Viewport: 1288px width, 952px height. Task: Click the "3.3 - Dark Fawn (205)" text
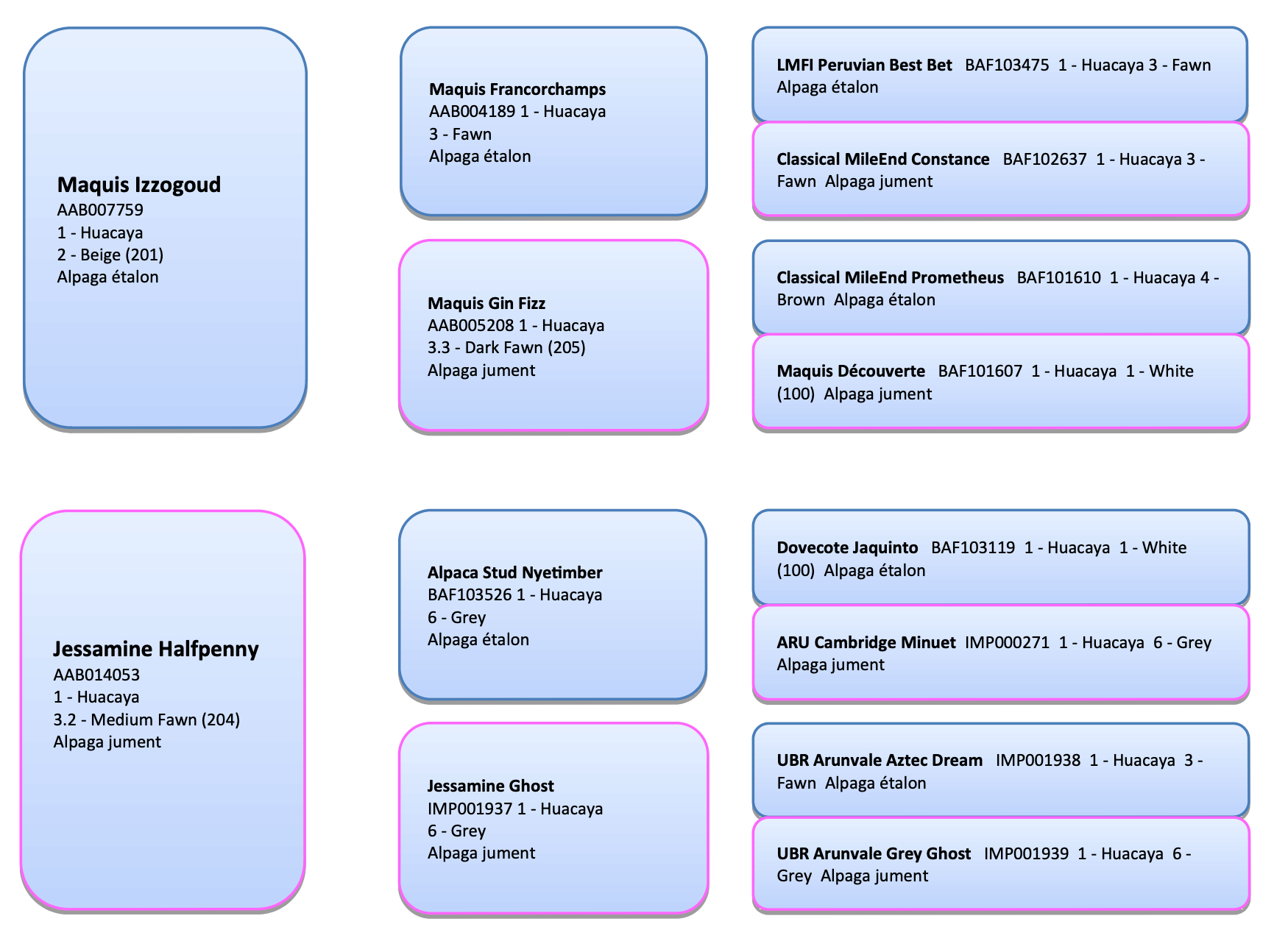506,348
